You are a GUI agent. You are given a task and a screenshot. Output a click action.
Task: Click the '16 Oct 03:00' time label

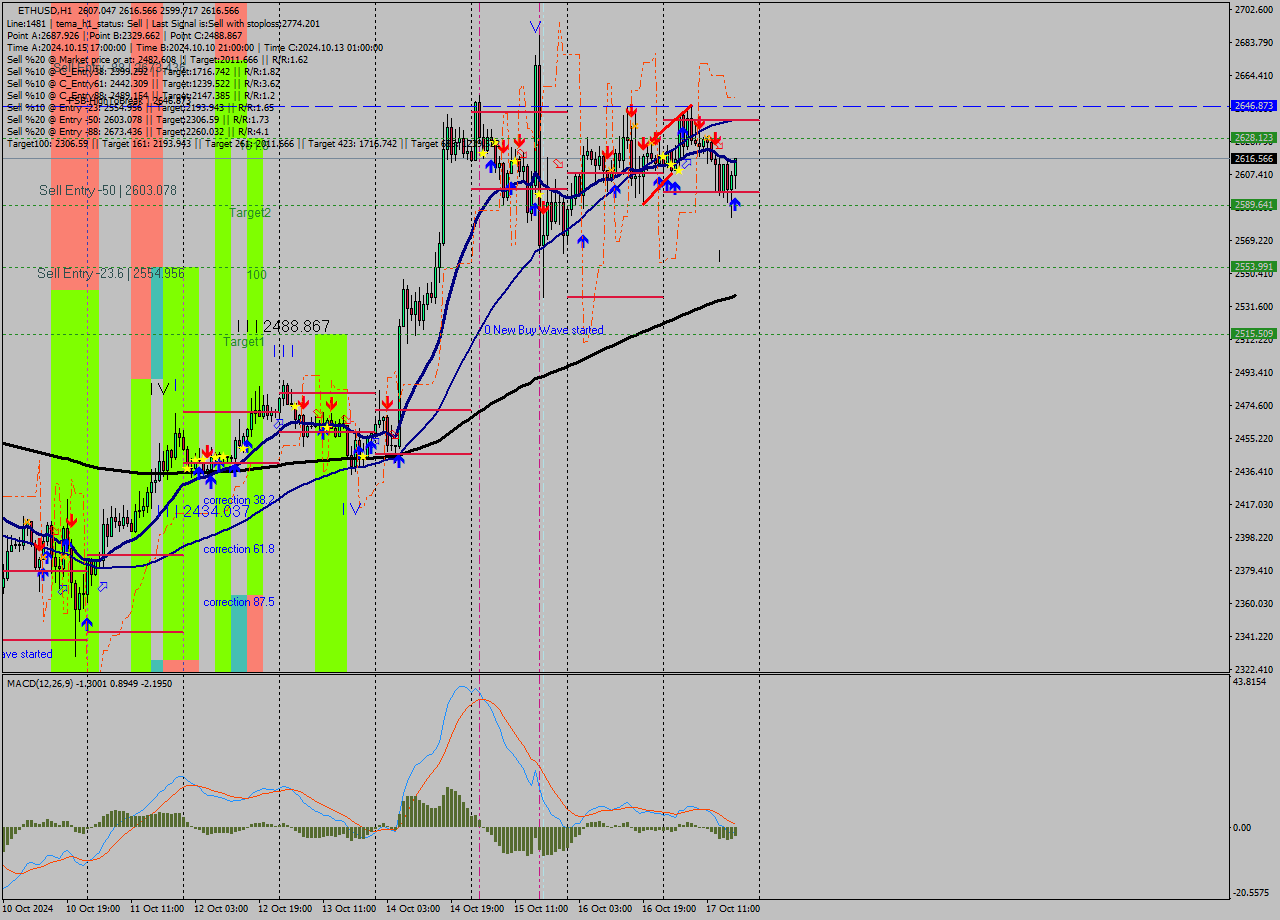tap(605, 909)
